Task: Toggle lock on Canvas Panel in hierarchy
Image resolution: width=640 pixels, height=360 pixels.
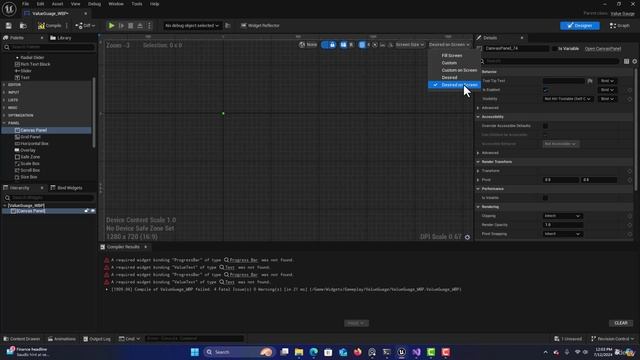Action: [87, 211]
